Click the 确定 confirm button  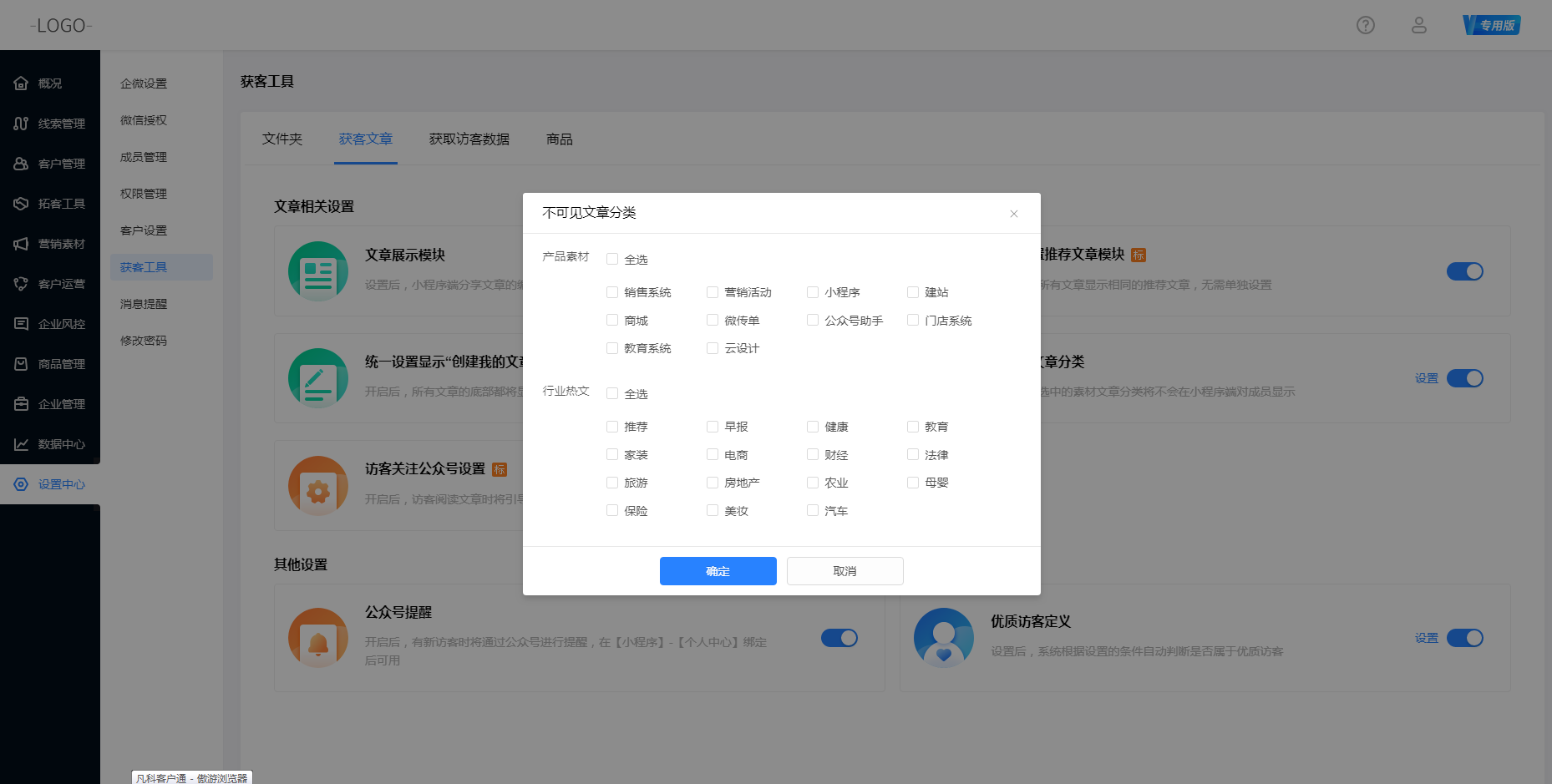coord(718,571)
